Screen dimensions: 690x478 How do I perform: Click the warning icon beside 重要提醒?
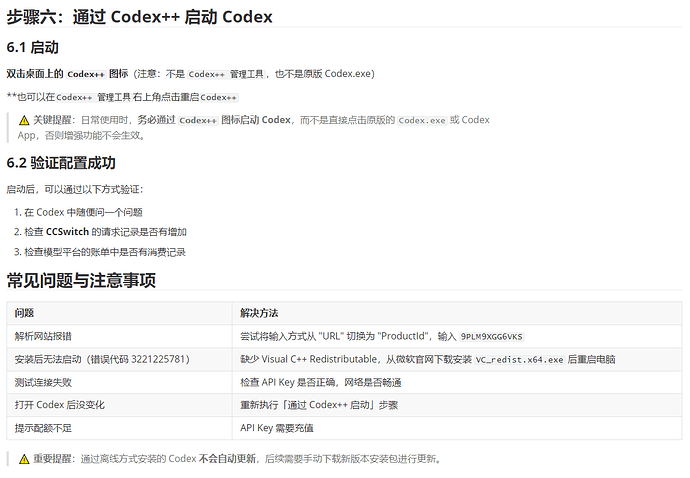pyautogui.click(x=24, y=459)
